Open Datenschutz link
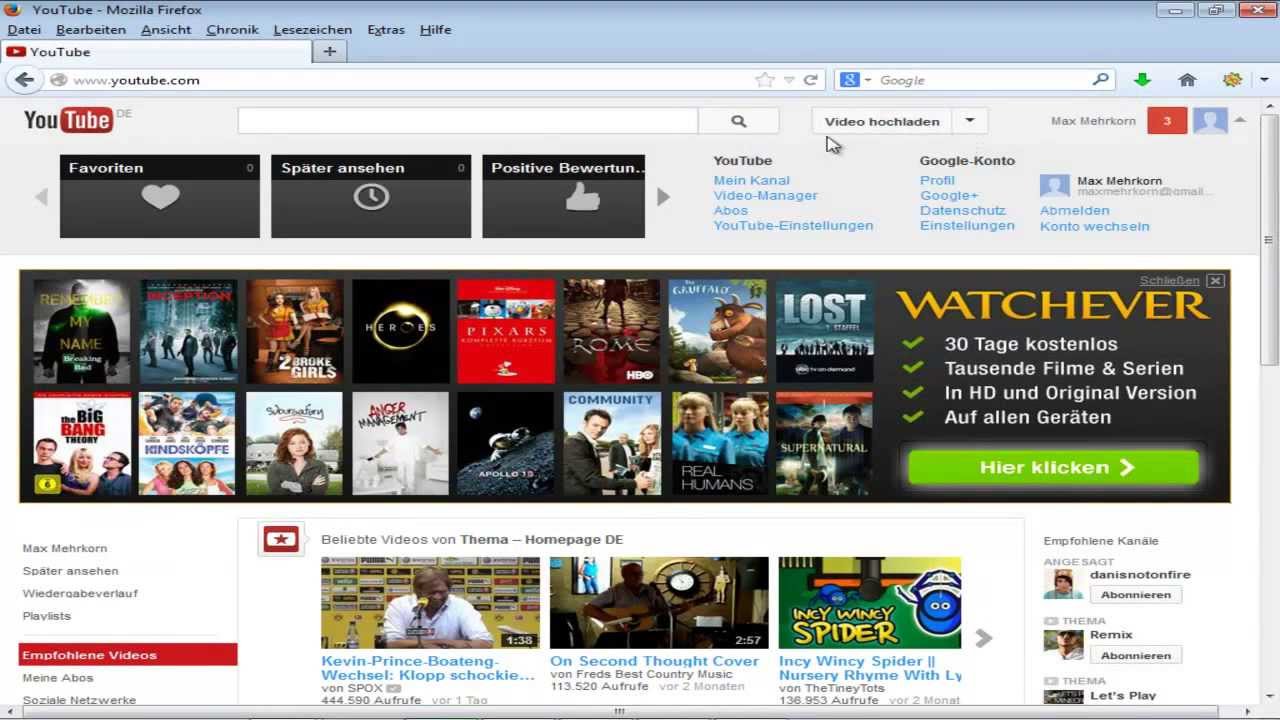The height and width of the screenshot is (720, 1280). click(x=963, y=211)
